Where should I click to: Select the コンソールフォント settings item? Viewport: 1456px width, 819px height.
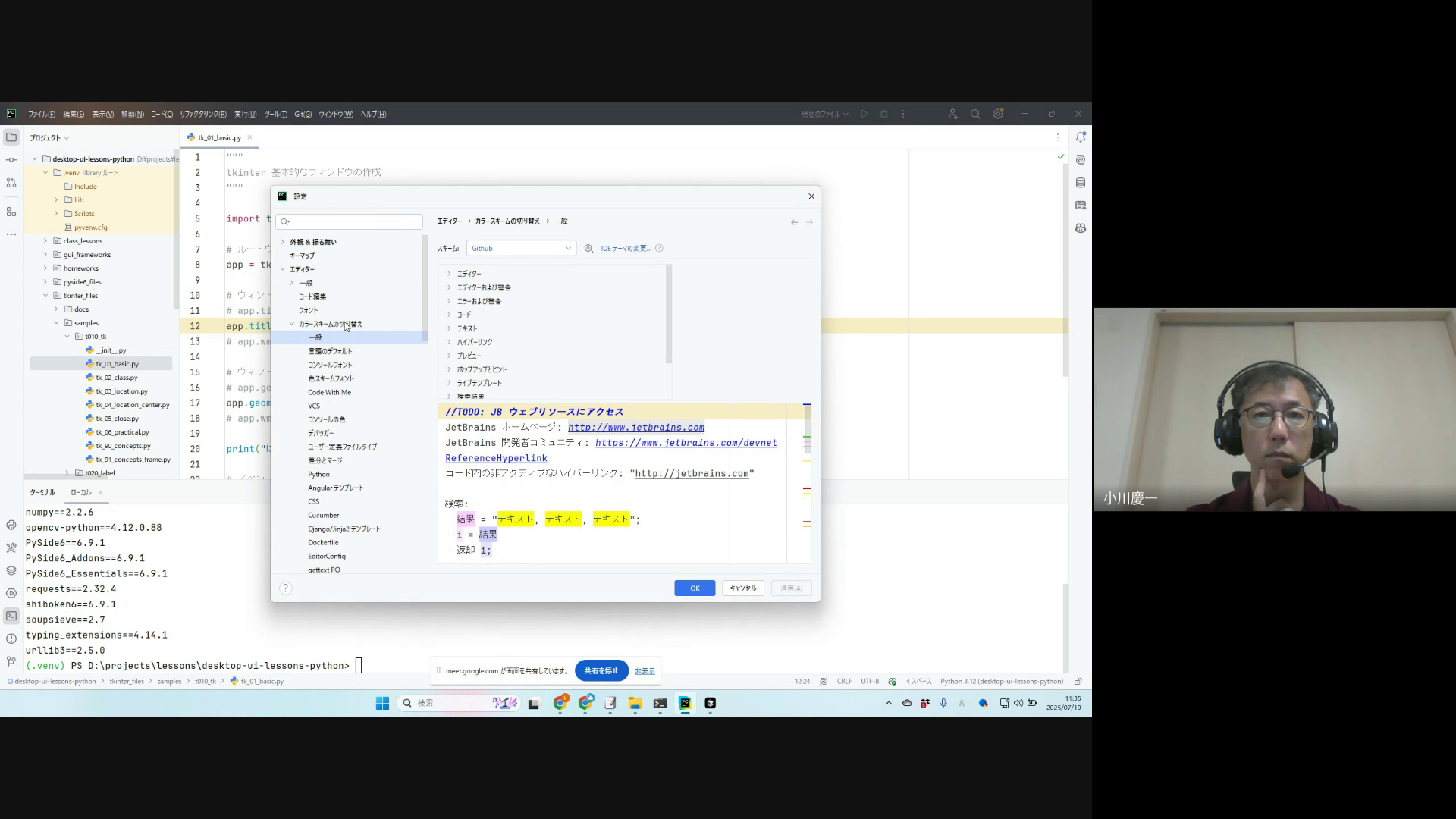tap(330, 365)
